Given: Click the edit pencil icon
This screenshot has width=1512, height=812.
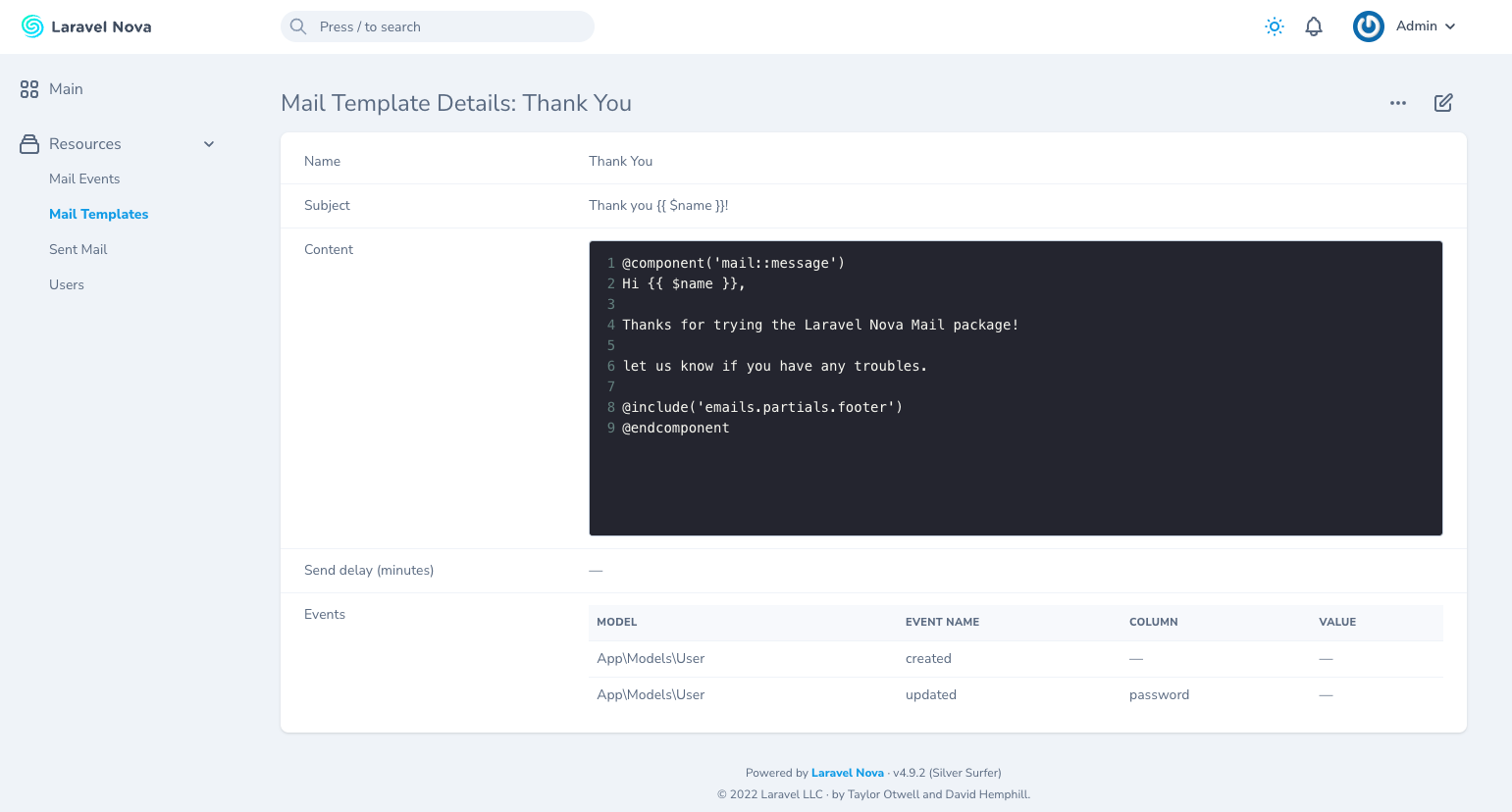Looking at the screenshot, I should click(x=1443, y=103).
